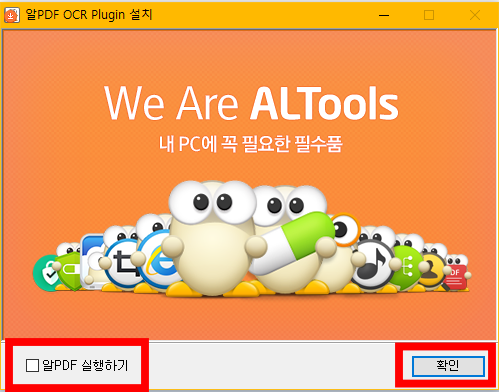
Task: Click the We Are ALTools banner image
Action: pos(249,185)
